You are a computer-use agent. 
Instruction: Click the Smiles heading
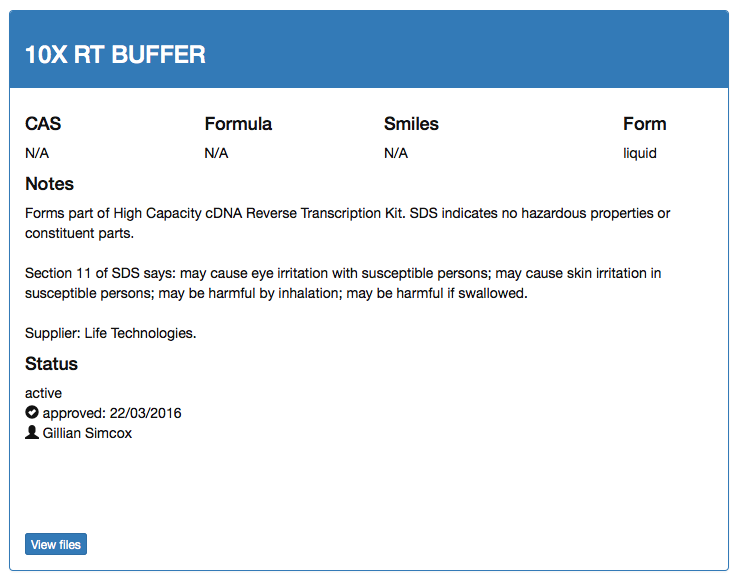click(411, 124)
